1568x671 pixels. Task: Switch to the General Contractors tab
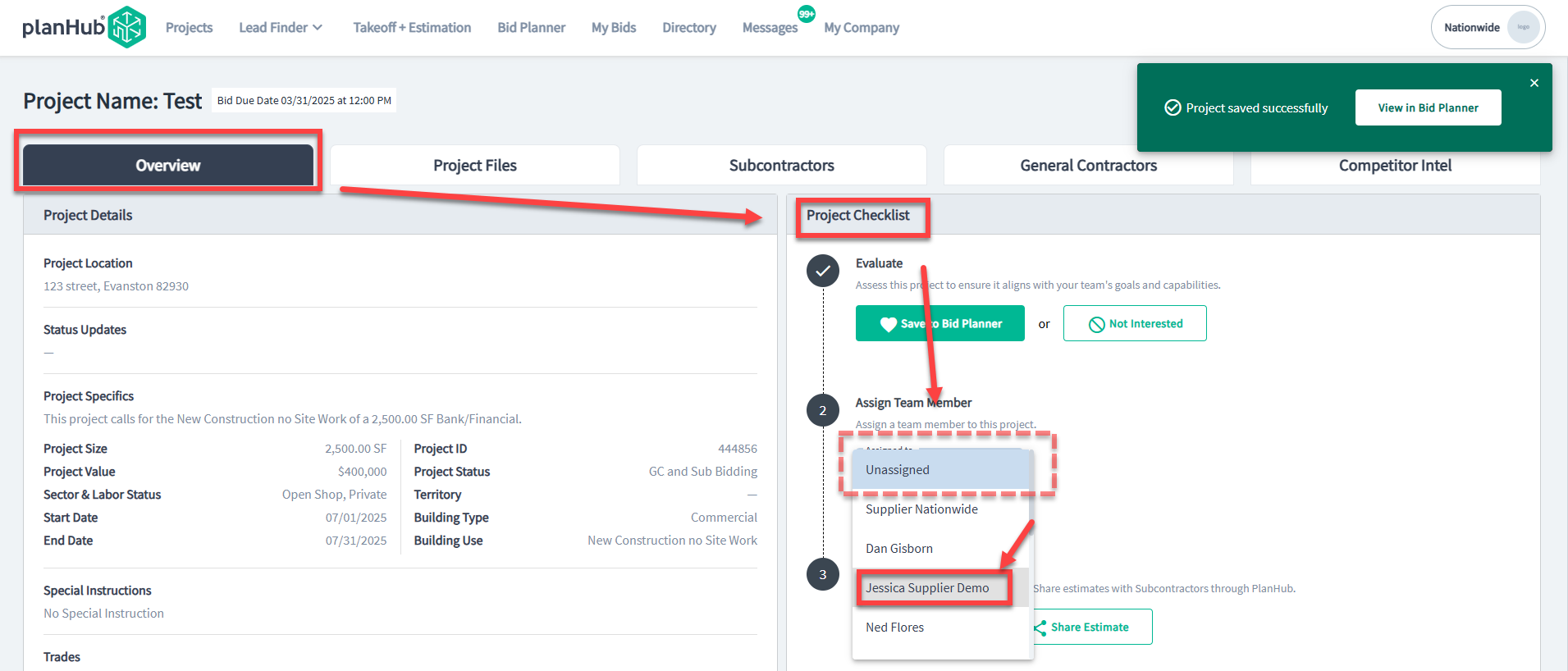[1089, 165]
